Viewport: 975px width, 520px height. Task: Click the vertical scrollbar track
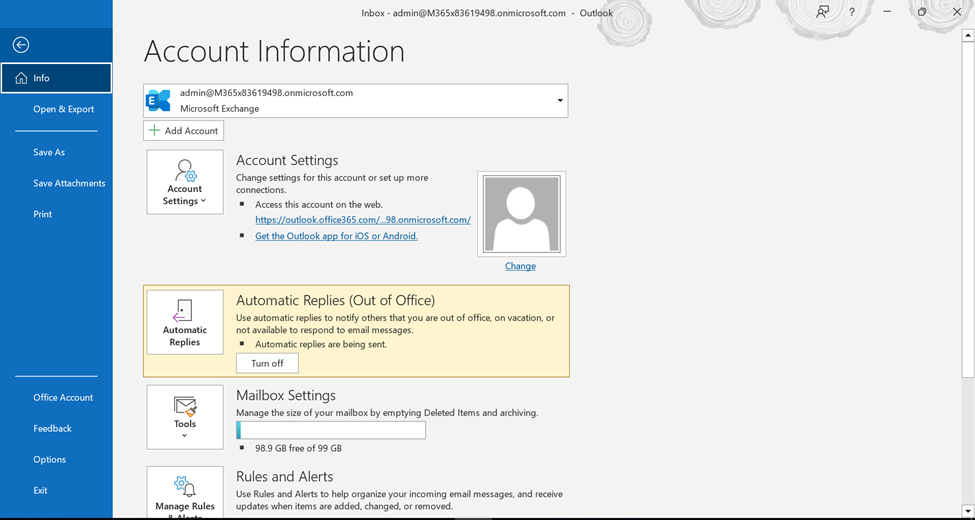[x=968, y=439]
